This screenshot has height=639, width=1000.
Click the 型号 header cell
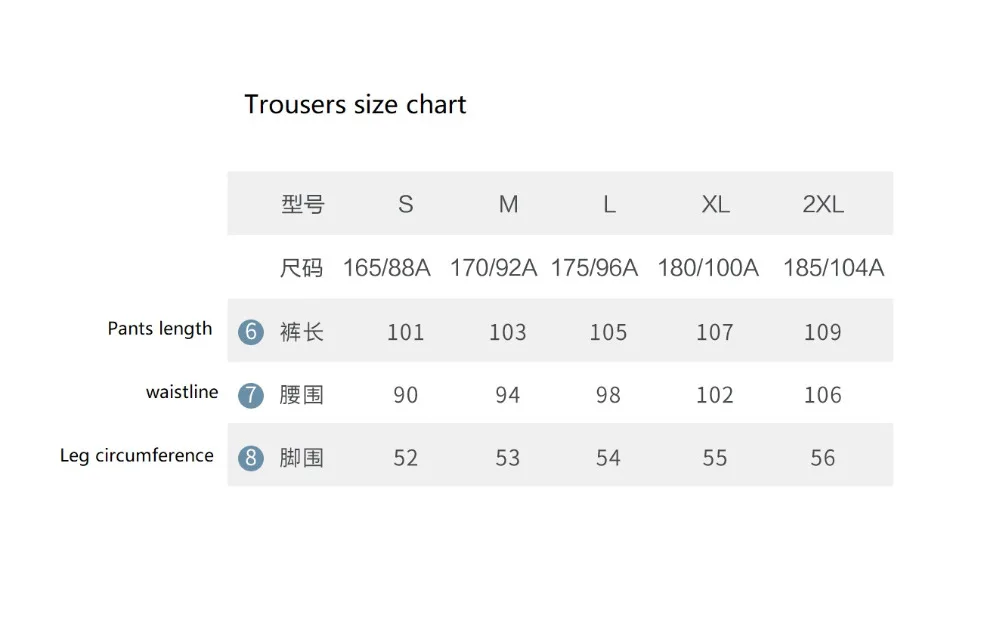[x=303, y=204]
